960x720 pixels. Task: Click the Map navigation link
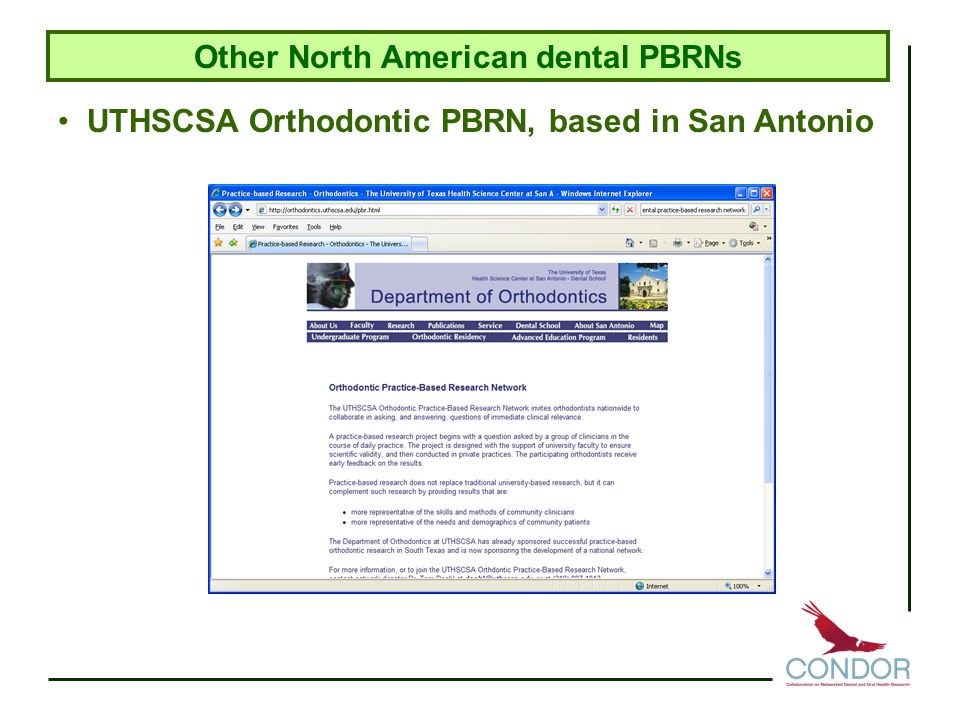(657, 326)
